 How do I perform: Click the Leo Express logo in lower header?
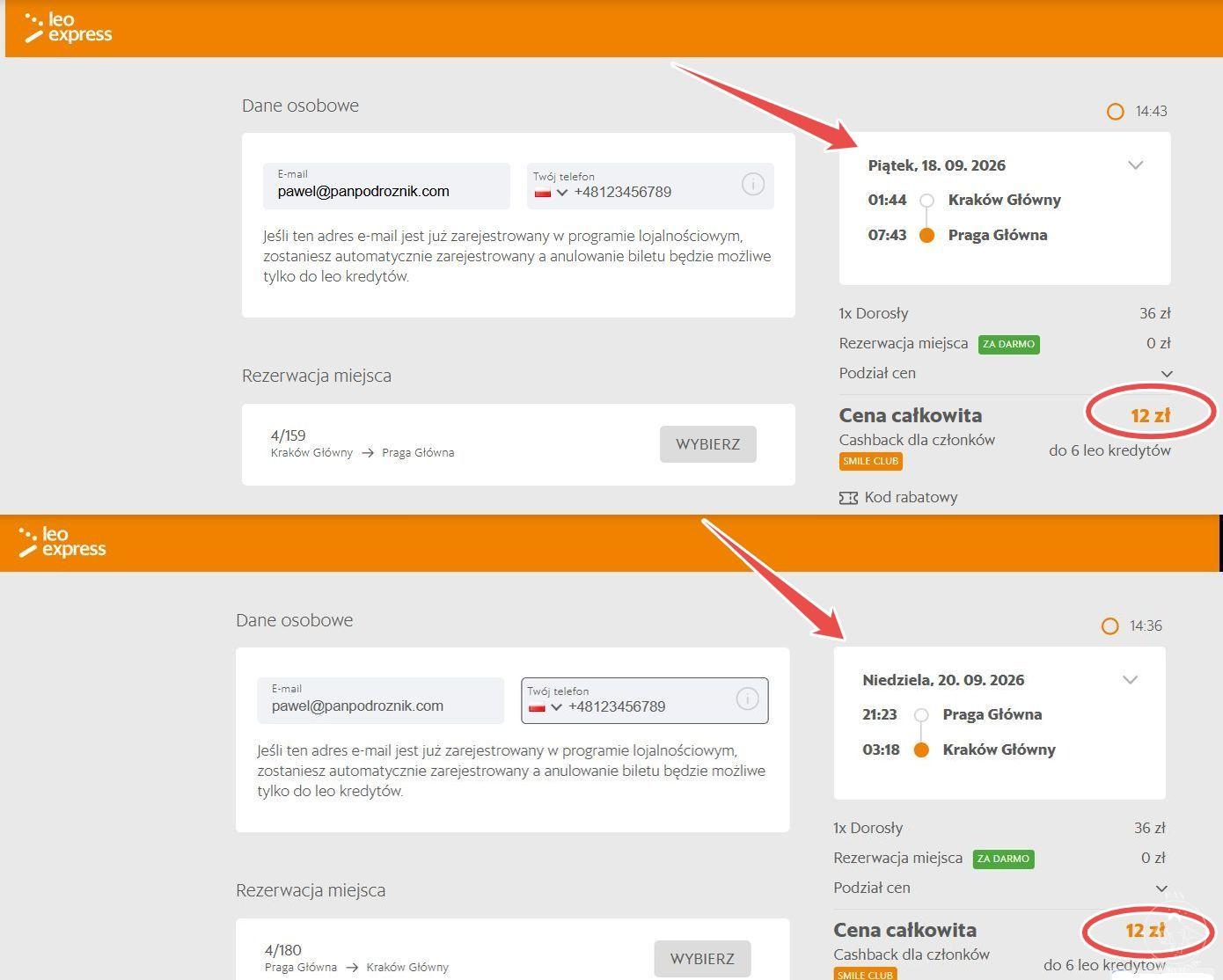[x=62, y=542]
